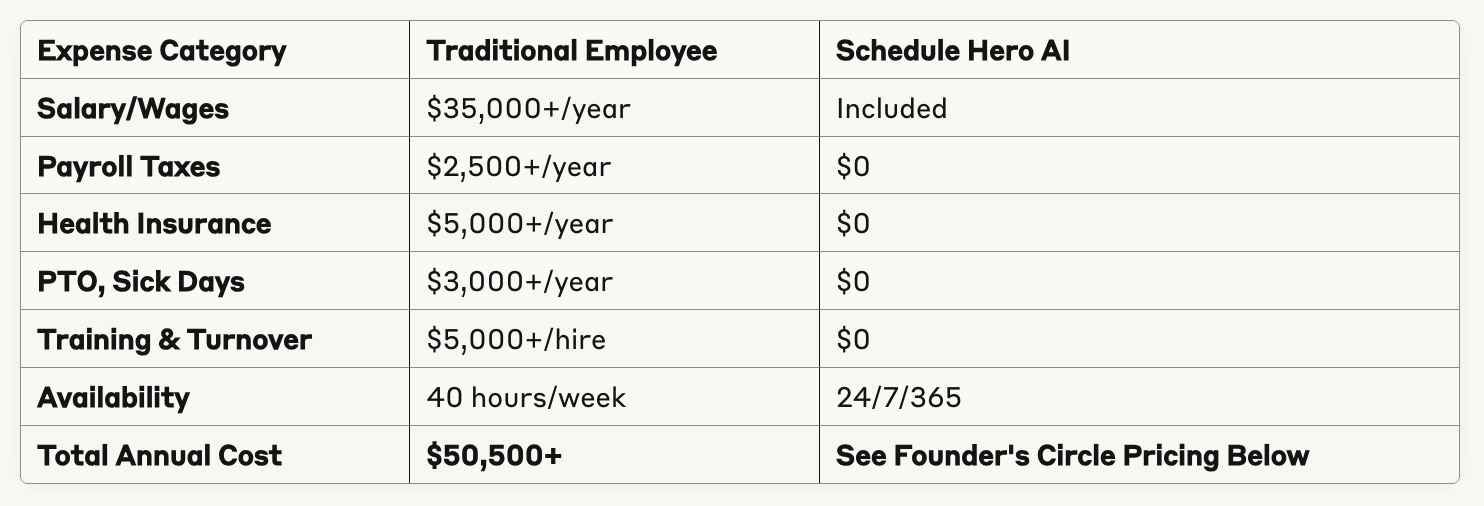
Task: Click the PTO, Sick Days row label
Action: point(141,281)
